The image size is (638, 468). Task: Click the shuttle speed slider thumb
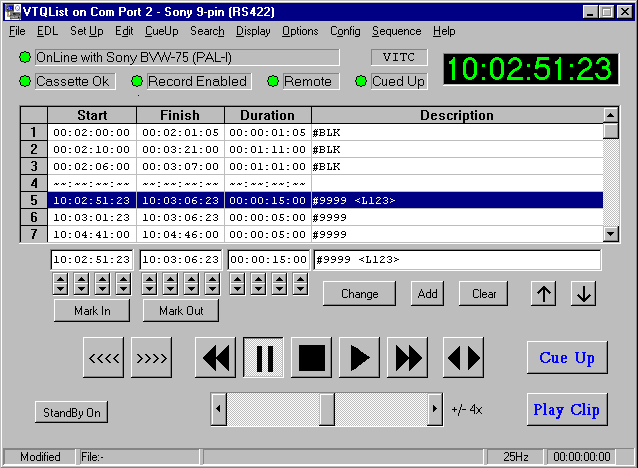tap(327, 409)
